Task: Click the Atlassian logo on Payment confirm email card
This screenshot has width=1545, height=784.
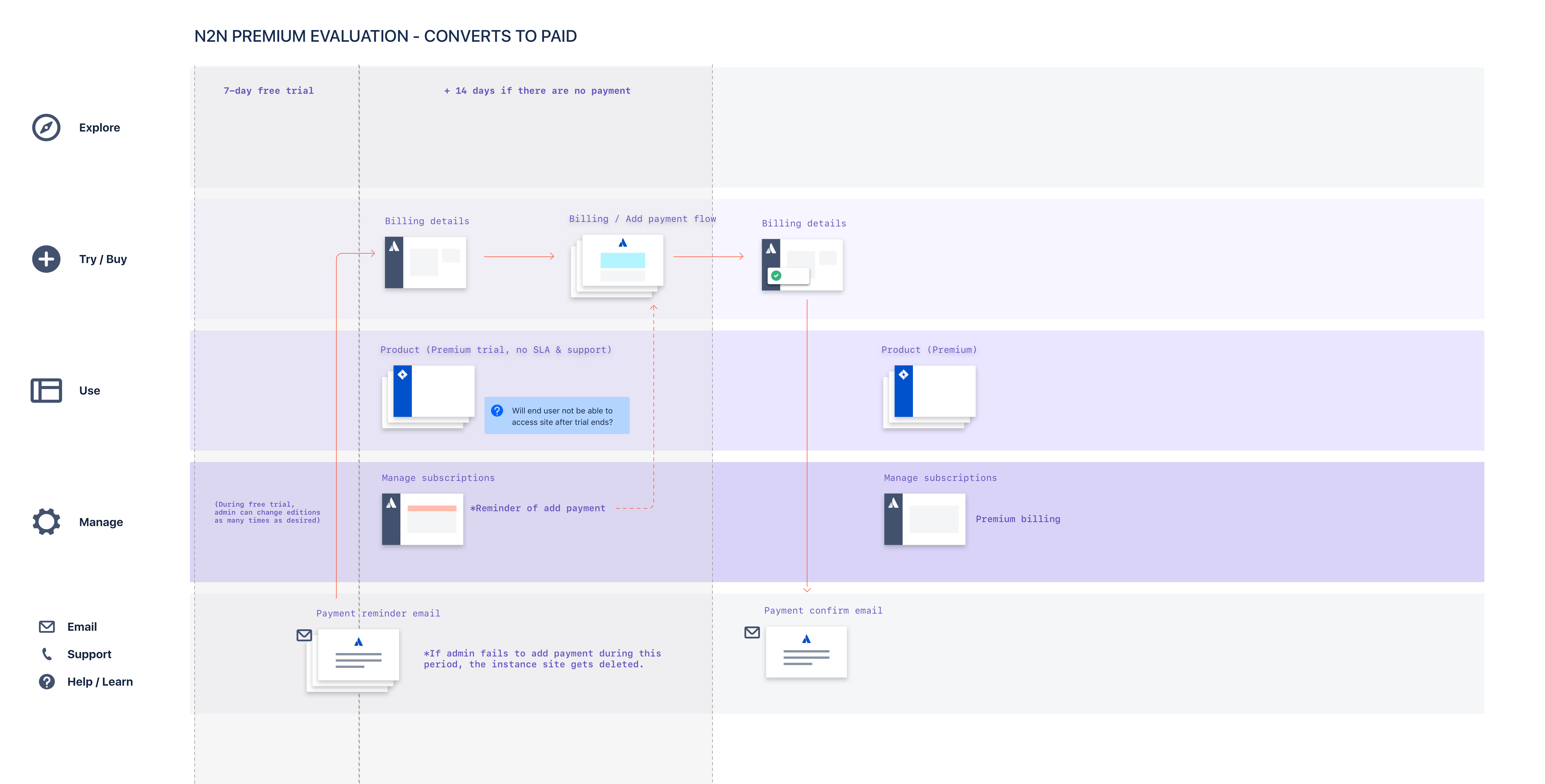Action: 807,639
